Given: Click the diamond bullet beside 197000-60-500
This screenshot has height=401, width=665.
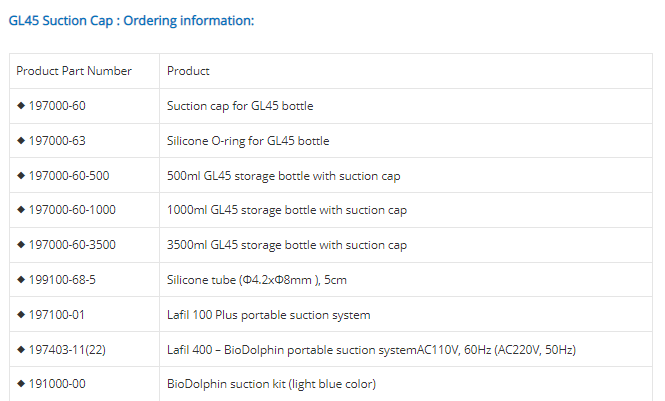Looking at the screenshot, I should coord(21,176).
